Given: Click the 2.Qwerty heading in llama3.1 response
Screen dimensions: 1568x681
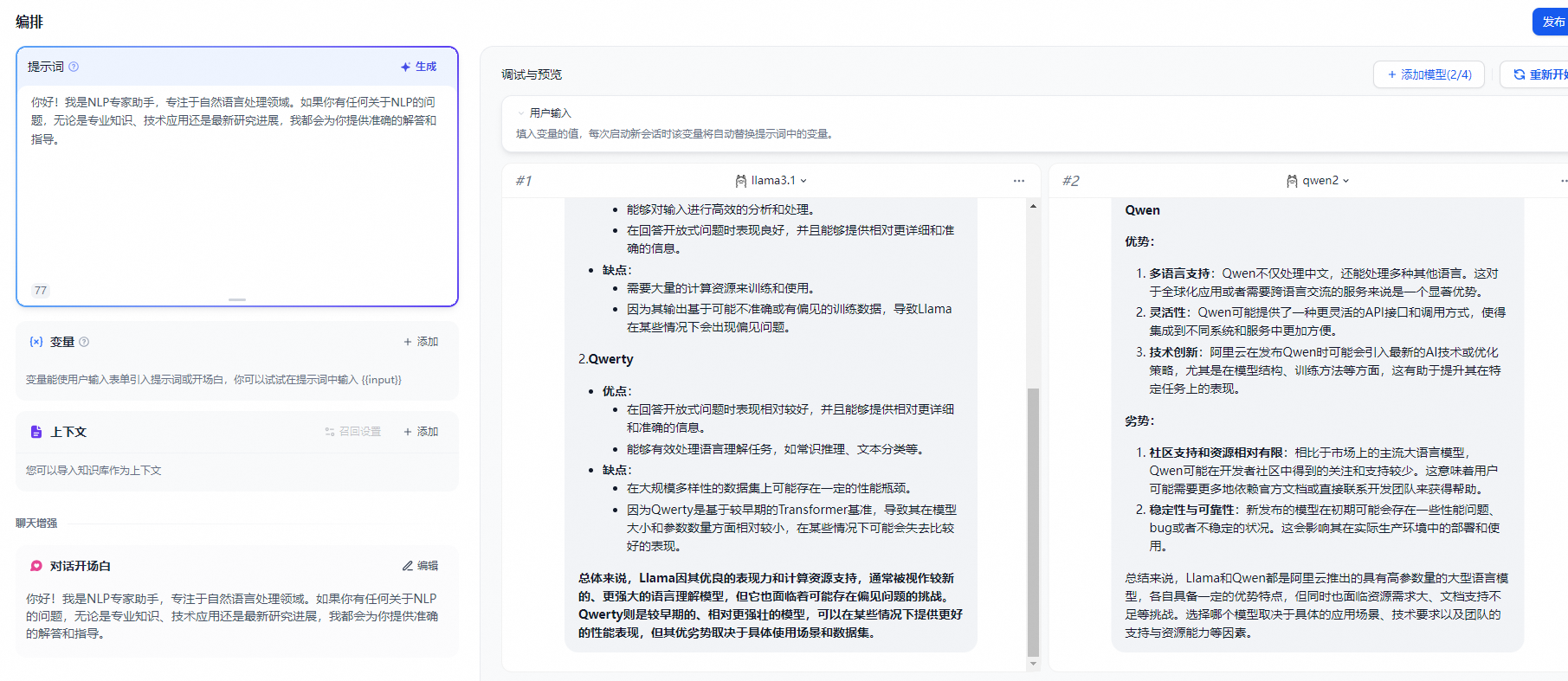Looking at the screenshot, I should (x=605, y=359).
